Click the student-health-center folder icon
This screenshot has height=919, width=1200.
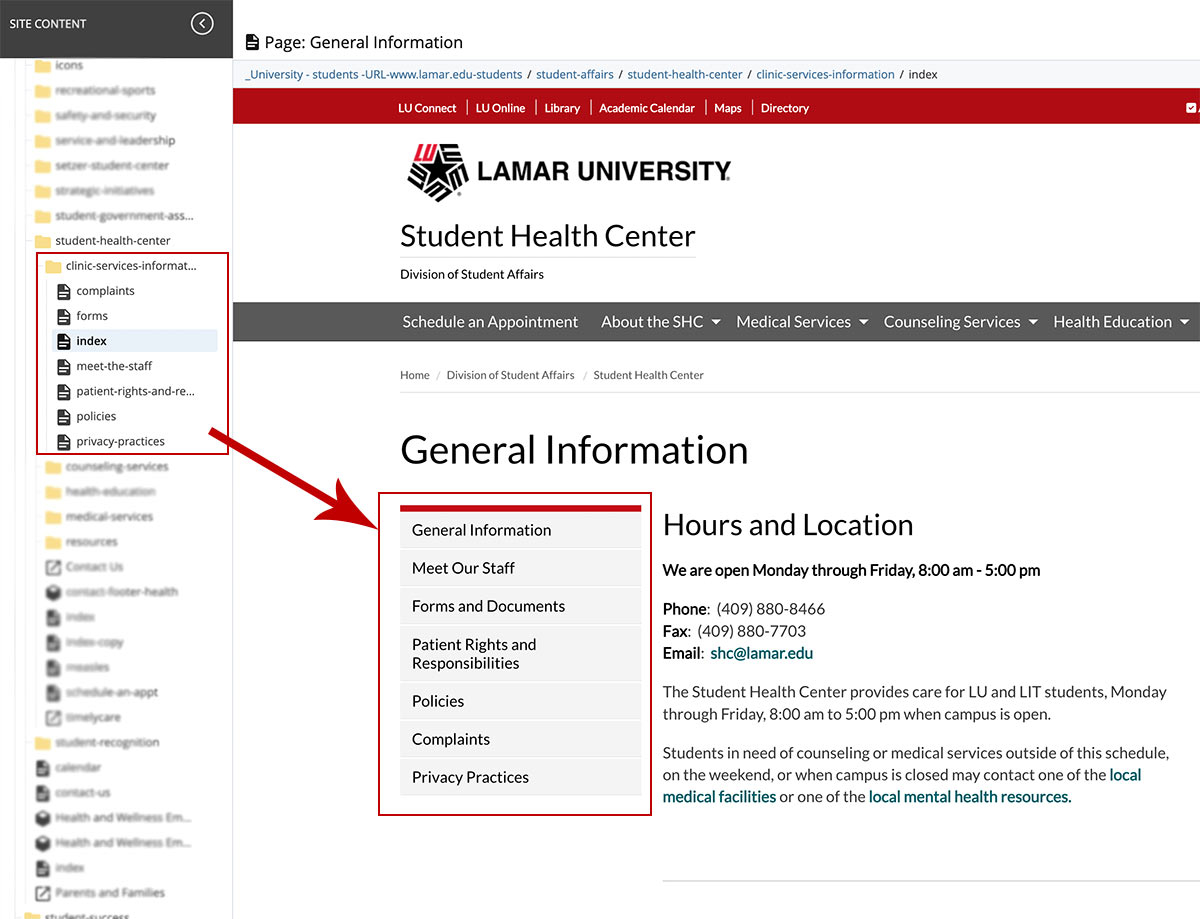point(43,241)
